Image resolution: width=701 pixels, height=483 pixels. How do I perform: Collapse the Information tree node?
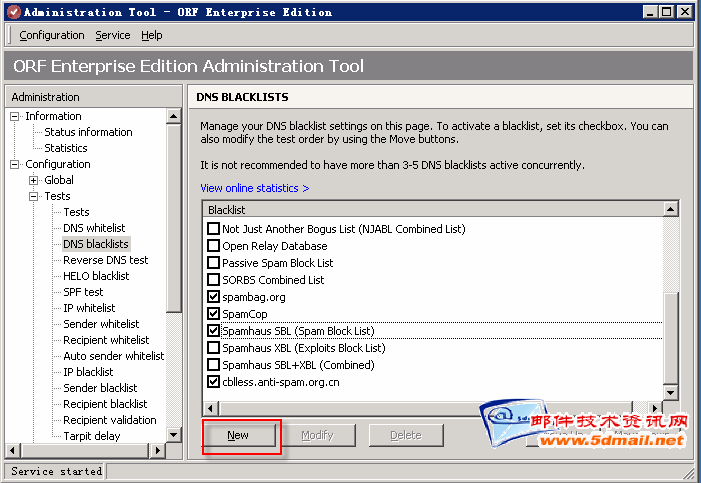coord(16,116)
